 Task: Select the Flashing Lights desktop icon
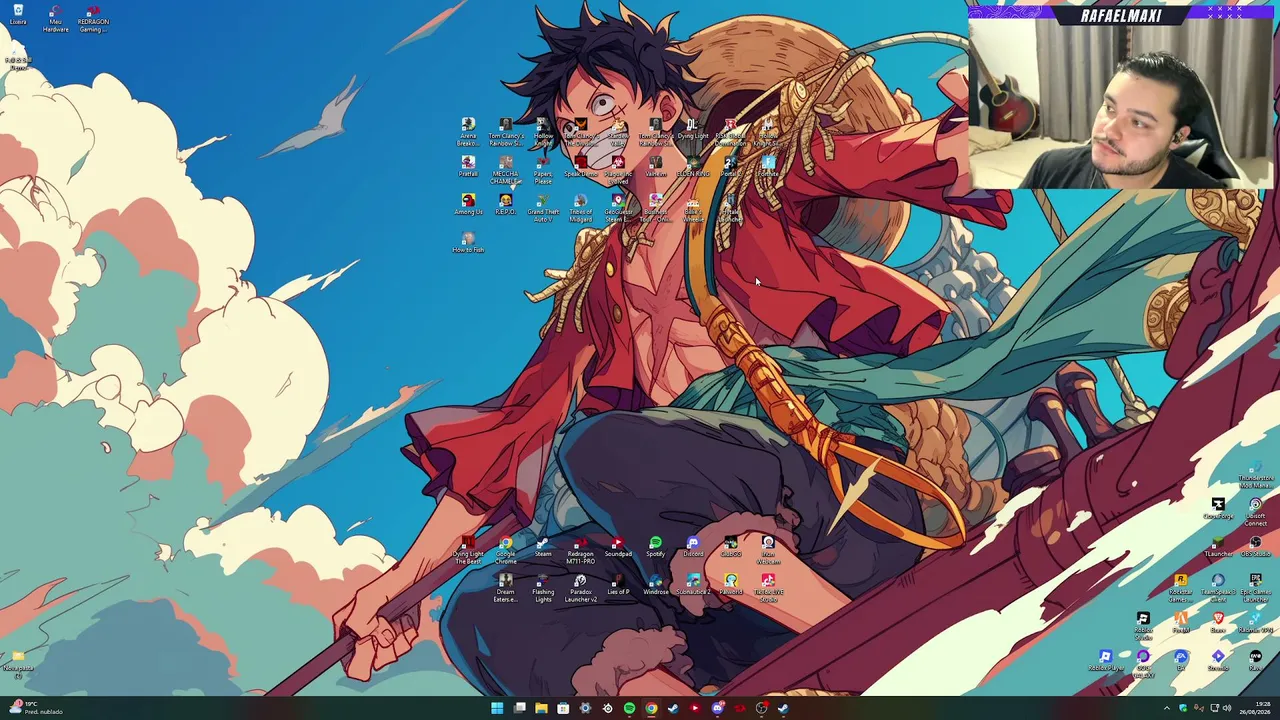[543, 588]
